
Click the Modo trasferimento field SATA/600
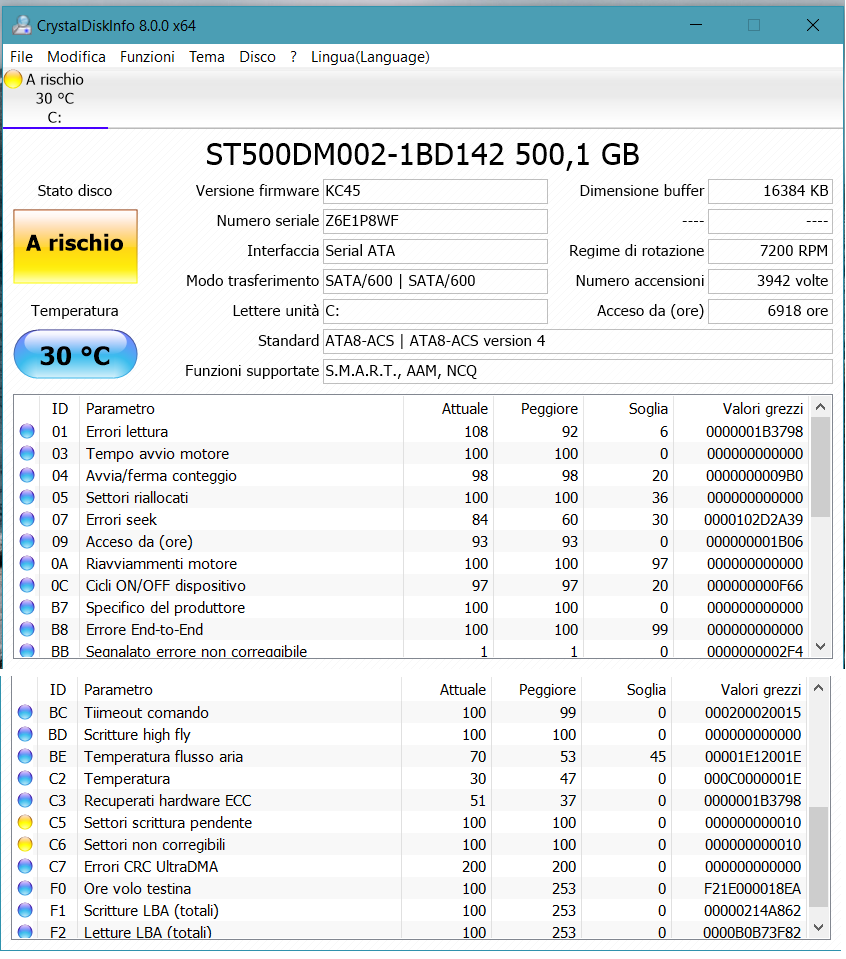(x=435, y=281)
